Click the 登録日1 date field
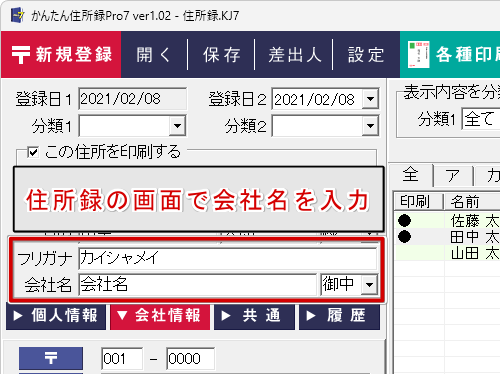 click(133, 99)
